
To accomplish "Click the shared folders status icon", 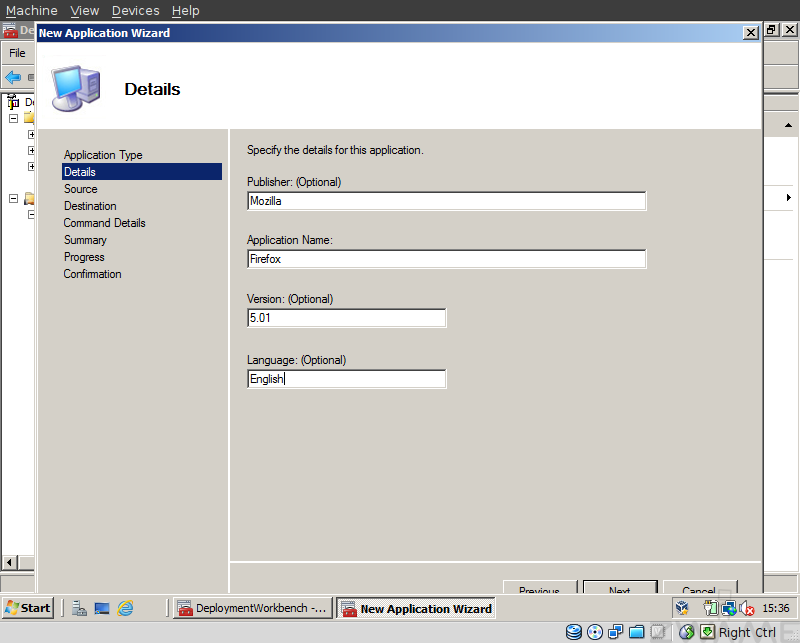I will (x=636, y=632).
